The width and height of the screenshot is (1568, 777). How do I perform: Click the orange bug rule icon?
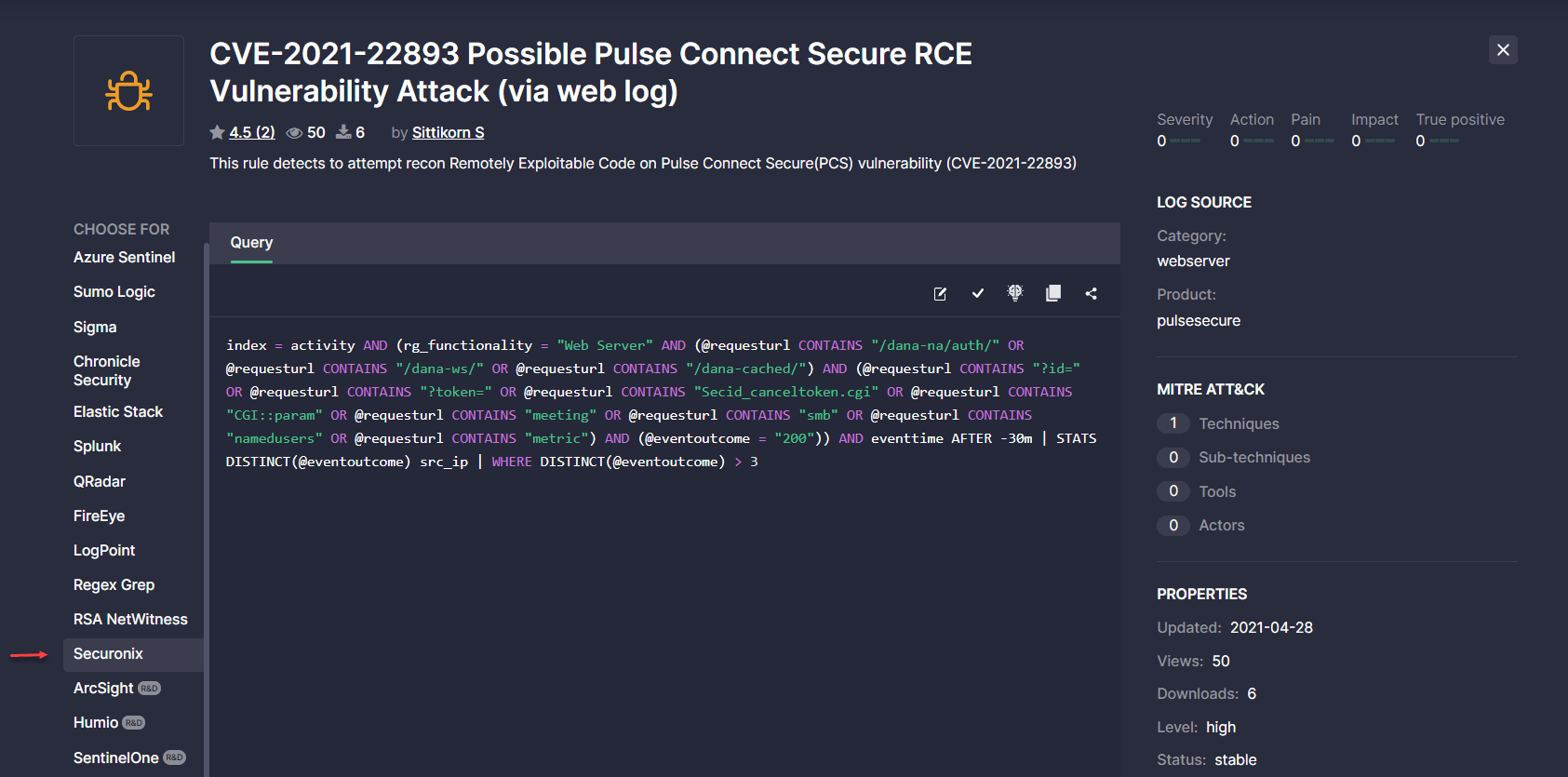point(128,91)
